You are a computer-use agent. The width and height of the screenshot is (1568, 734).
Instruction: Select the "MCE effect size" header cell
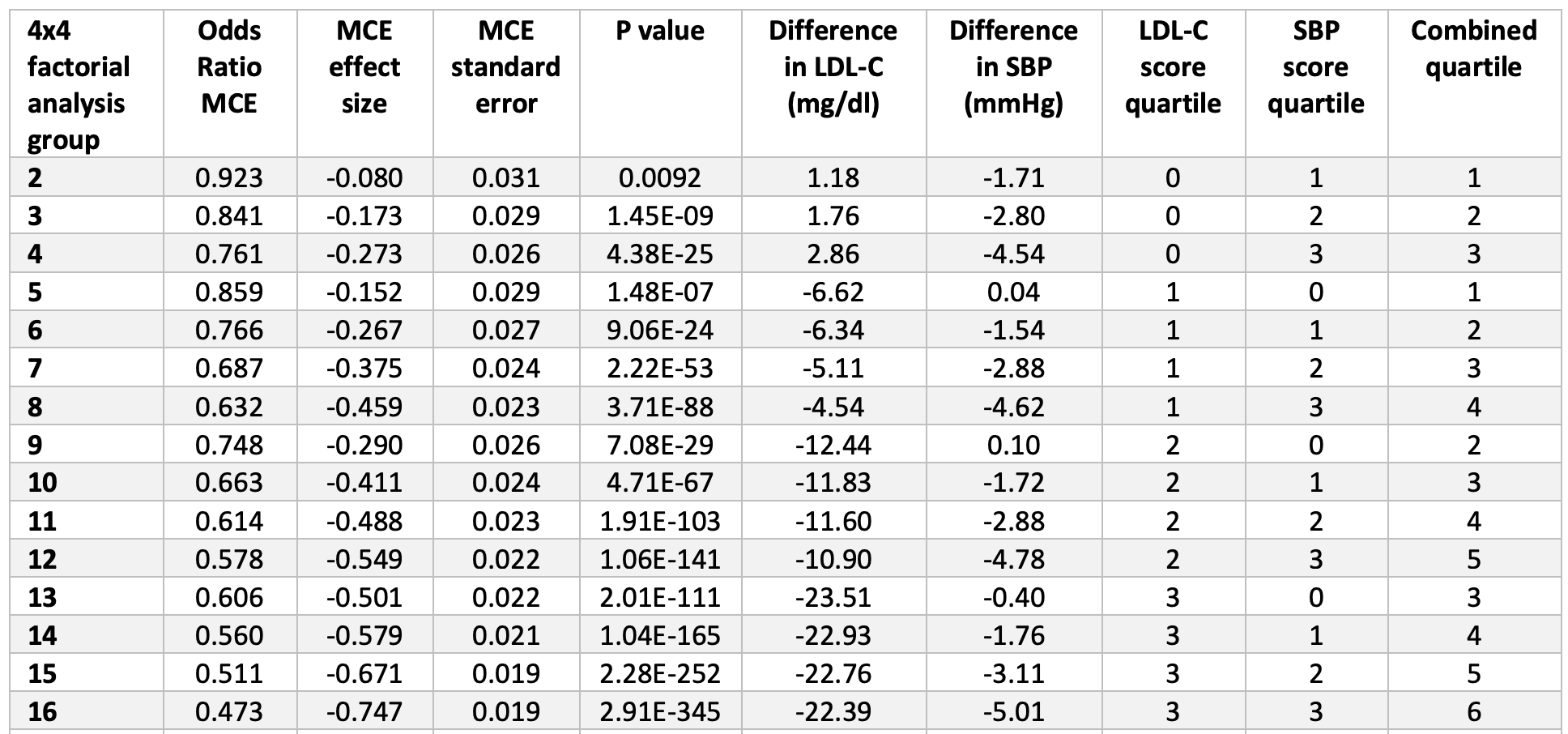[364, 66]
